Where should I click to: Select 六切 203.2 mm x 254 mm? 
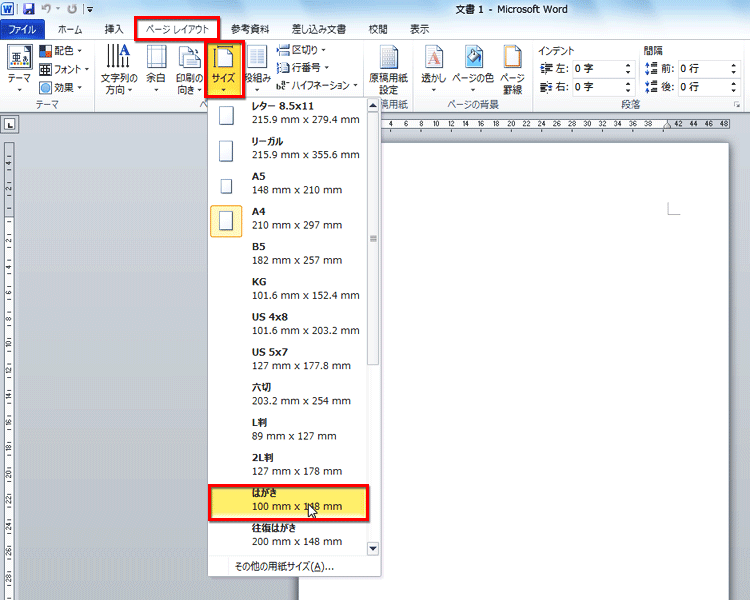(288, 394)
